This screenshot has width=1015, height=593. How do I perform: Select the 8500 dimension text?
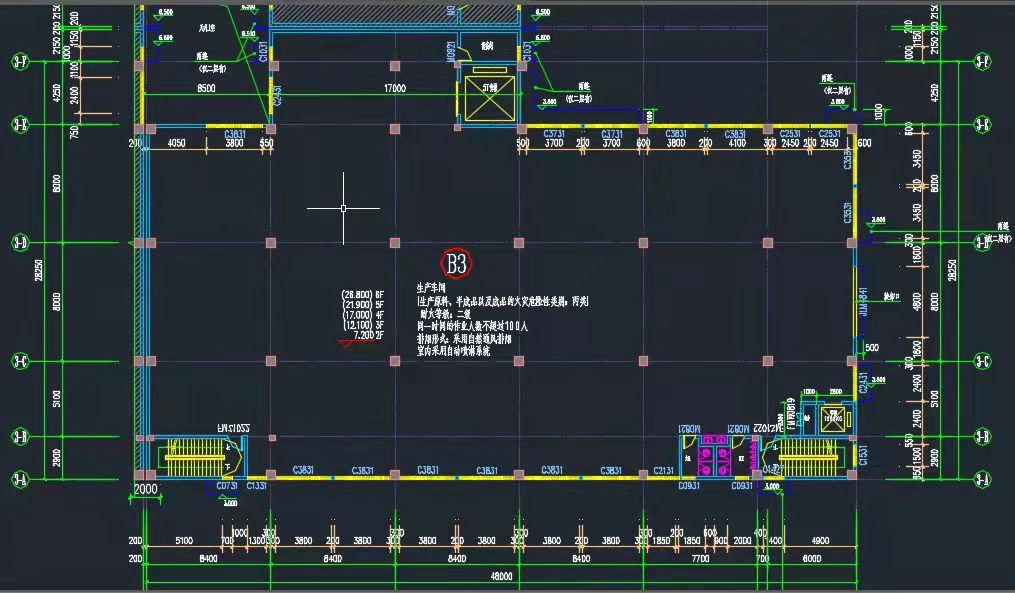pos(207,89)
